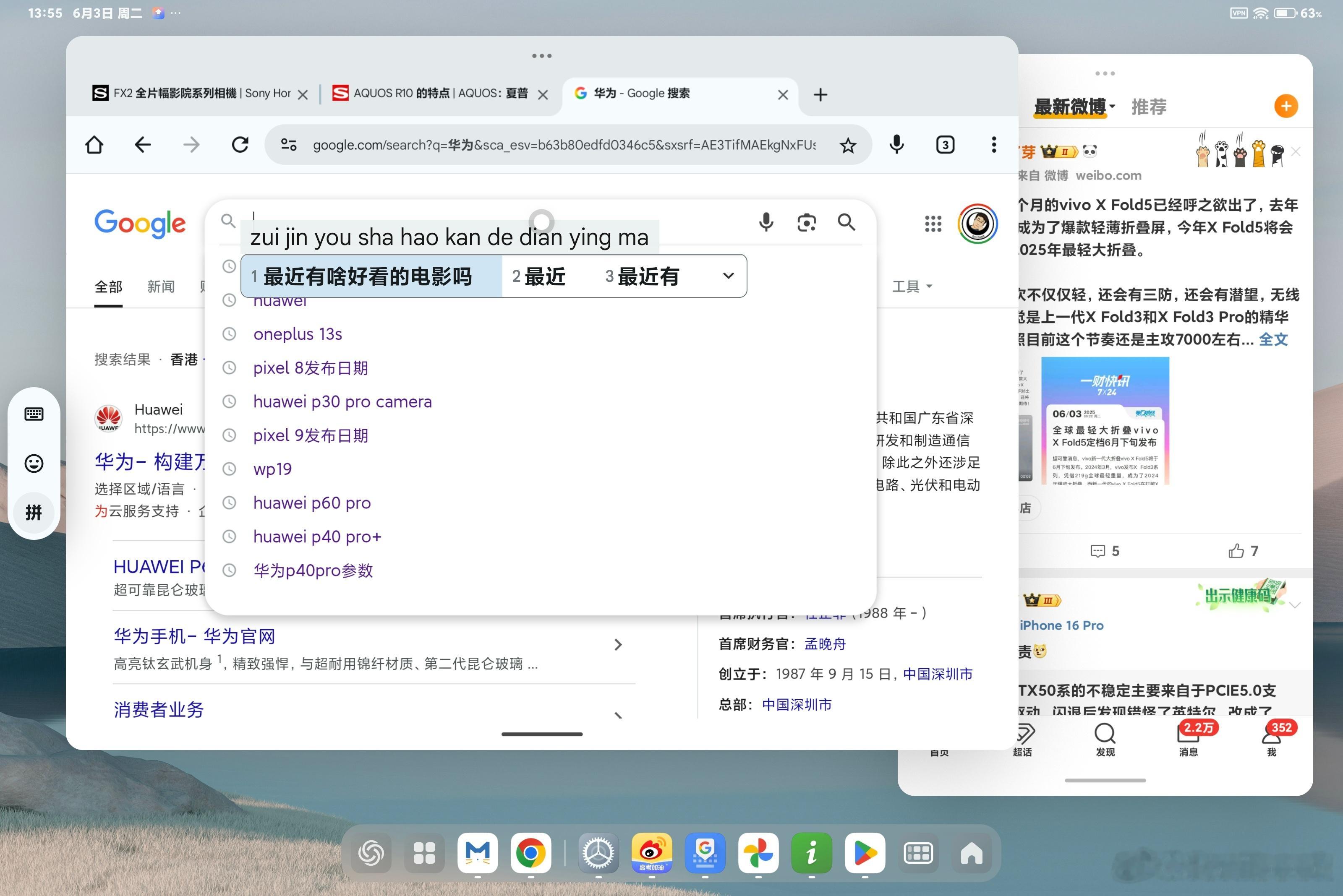Open Chrome three-dot overflow menu
This screenshot has height=896, width=1343.
tap(994, 145)
